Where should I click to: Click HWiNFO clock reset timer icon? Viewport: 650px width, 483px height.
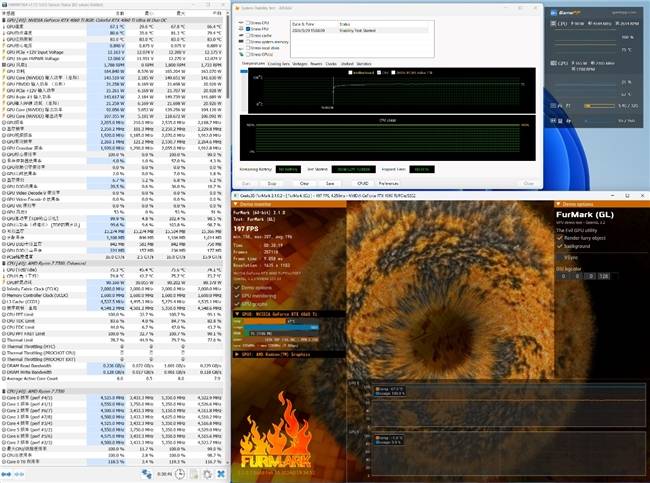179,474
